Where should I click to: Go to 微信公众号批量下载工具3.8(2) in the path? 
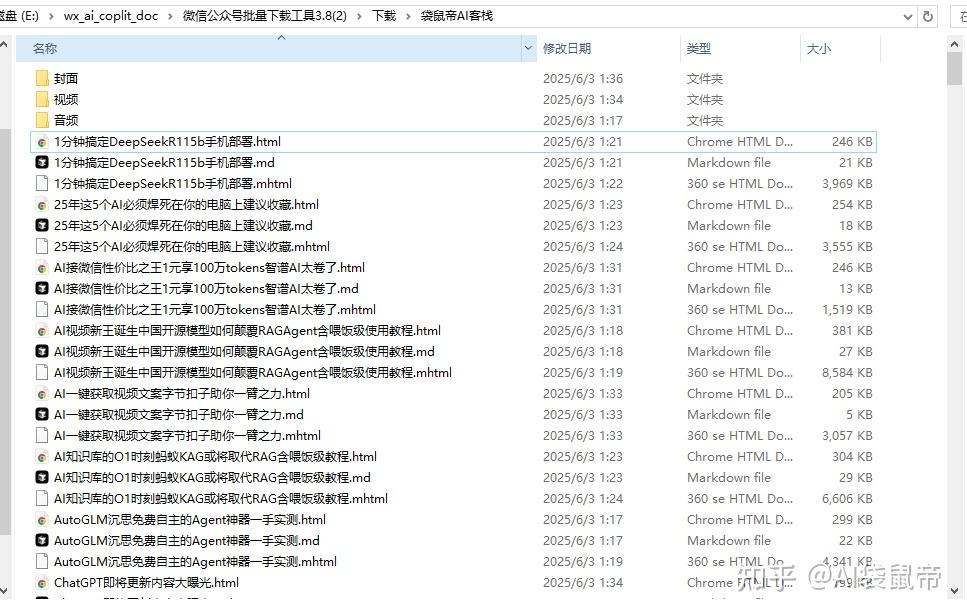pyautogui.click(x=265, y=16)
